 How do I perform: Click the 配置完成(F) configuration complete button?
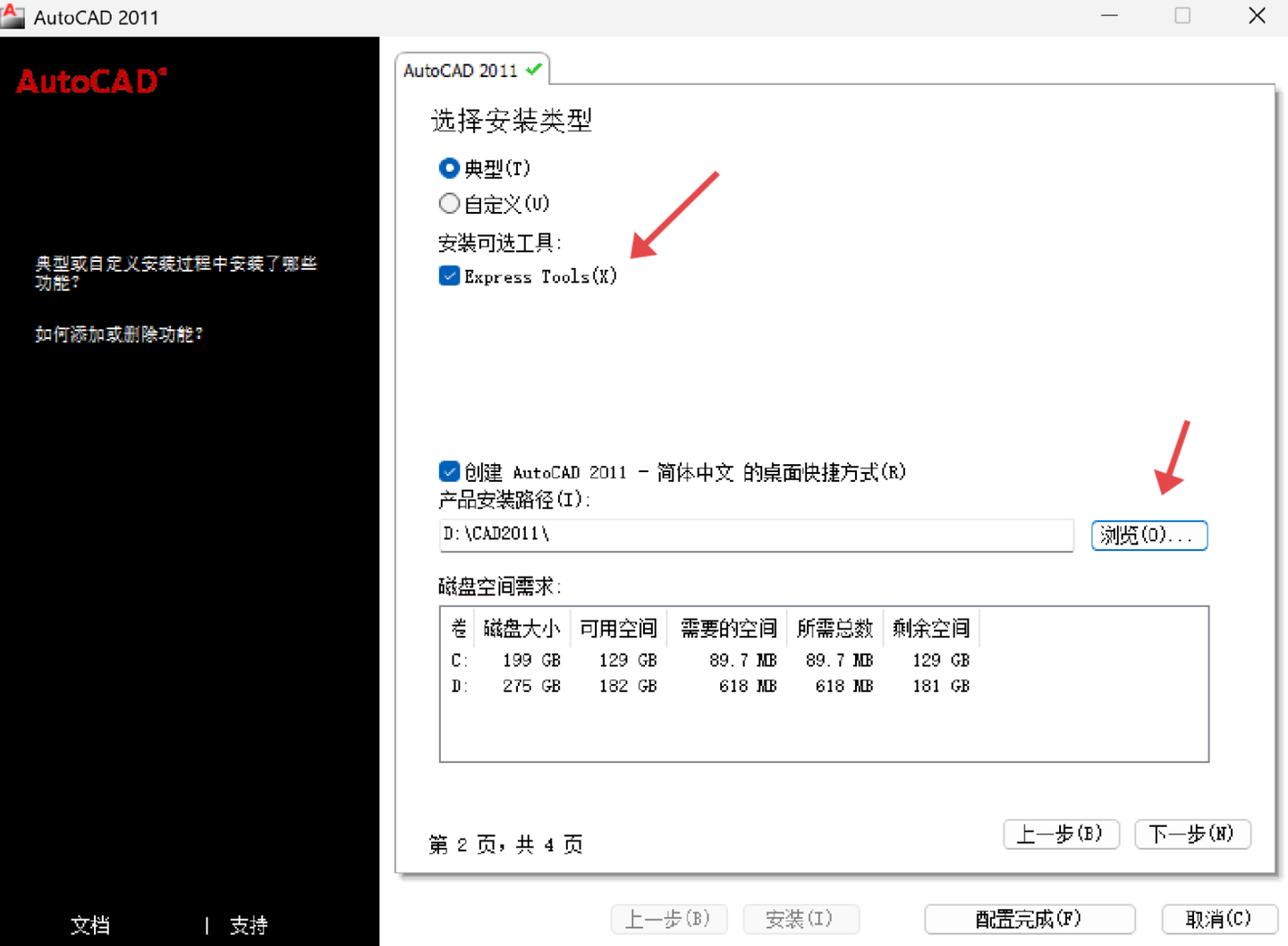1030,919
